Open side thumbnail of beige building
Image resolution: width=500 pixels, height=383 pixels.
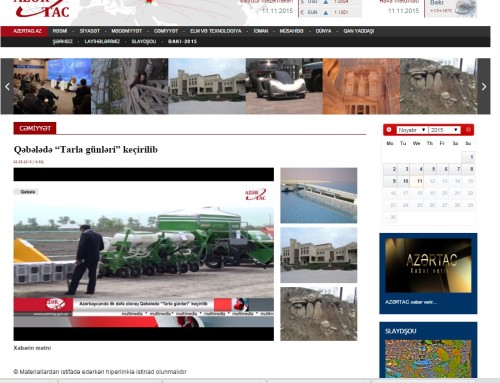coord(319,255)
